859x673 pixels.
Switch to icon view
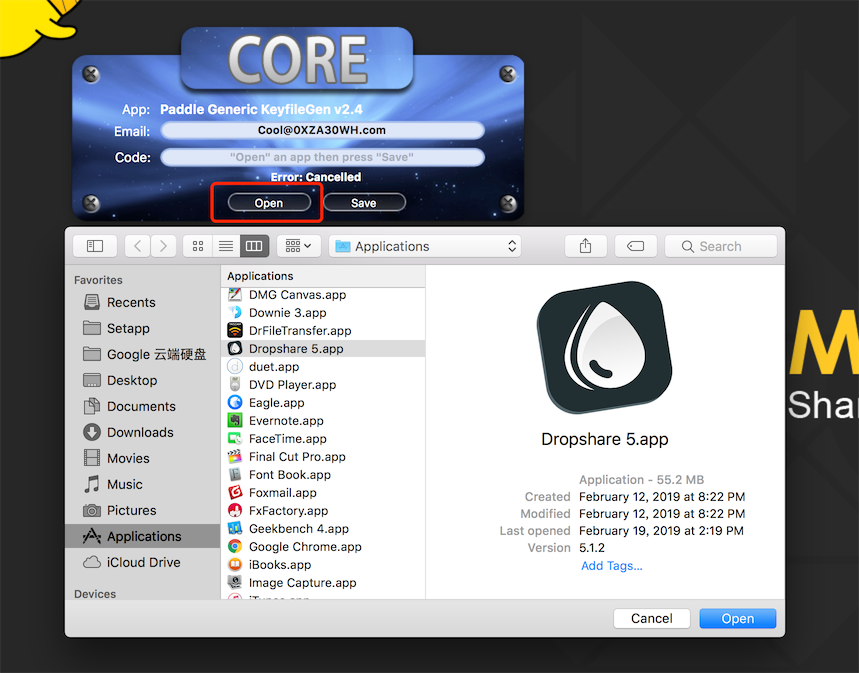tap(198, 246)
